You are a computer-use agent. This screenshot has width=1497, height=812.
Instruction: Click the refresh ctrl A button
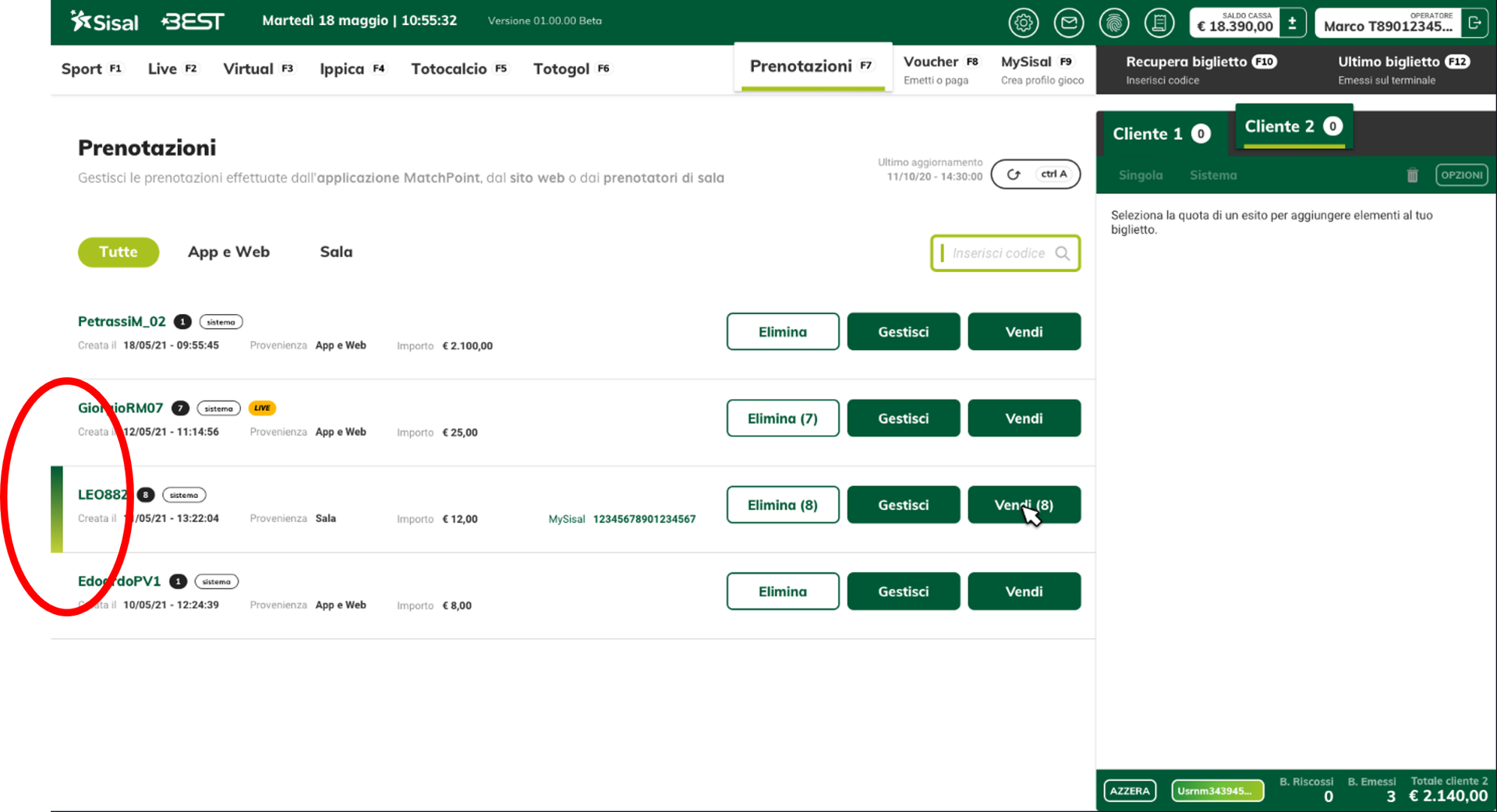[x=1035, y=175]
